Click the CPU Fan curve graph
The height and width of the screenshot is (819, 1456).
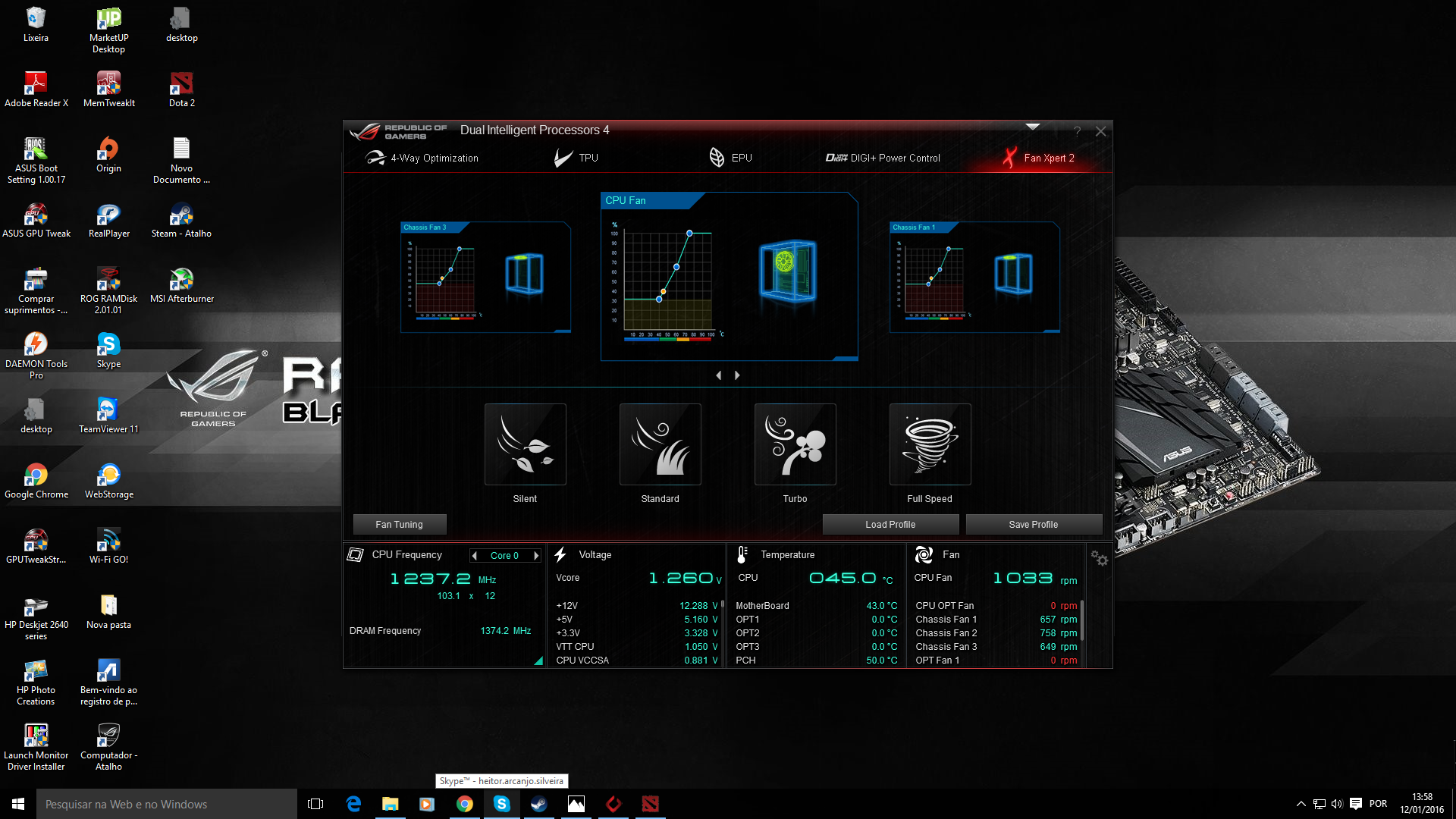pos(667,282)
